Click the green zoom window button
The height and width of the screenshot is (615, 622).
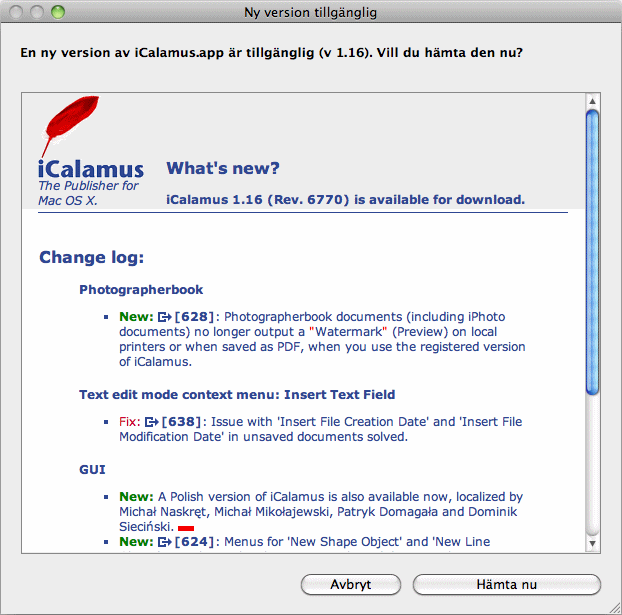pyautogui.click(x=58, y=12)
